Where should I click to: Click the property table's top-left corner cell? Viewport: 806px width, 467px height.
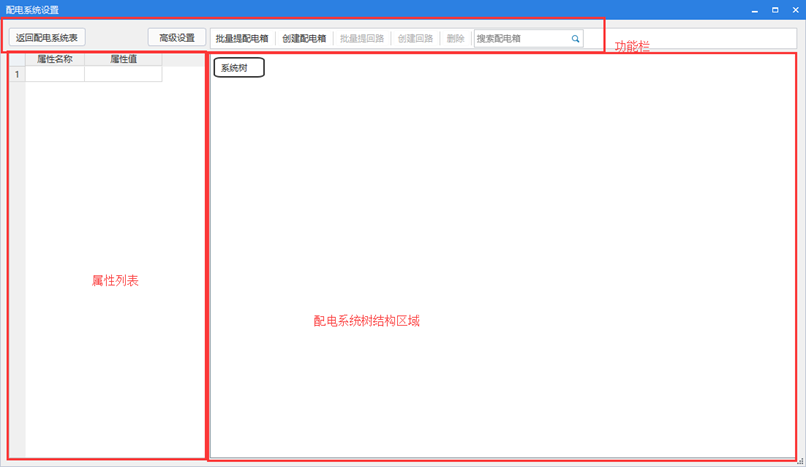17,60
